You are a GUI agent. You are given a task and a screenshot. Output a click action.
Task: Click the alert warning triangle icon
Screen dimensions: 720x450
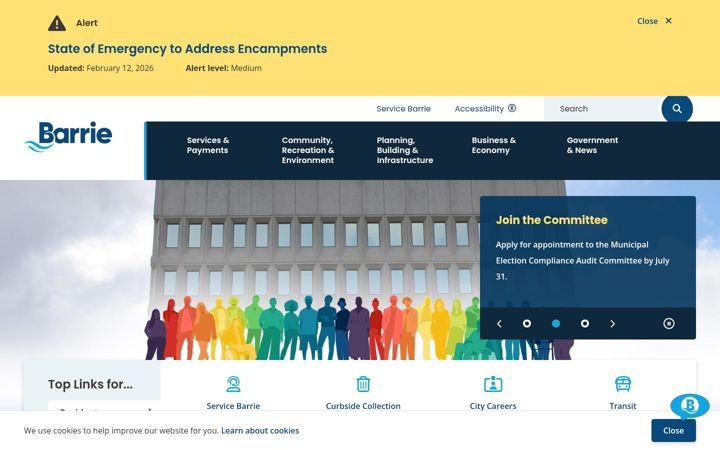coord(57,23)
